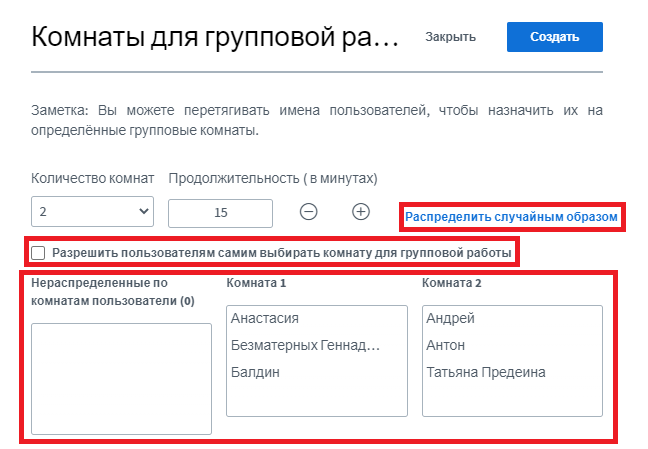Click empty space below Татьяна Предеина
648x449 pixels.
click(x=511, y=398)
